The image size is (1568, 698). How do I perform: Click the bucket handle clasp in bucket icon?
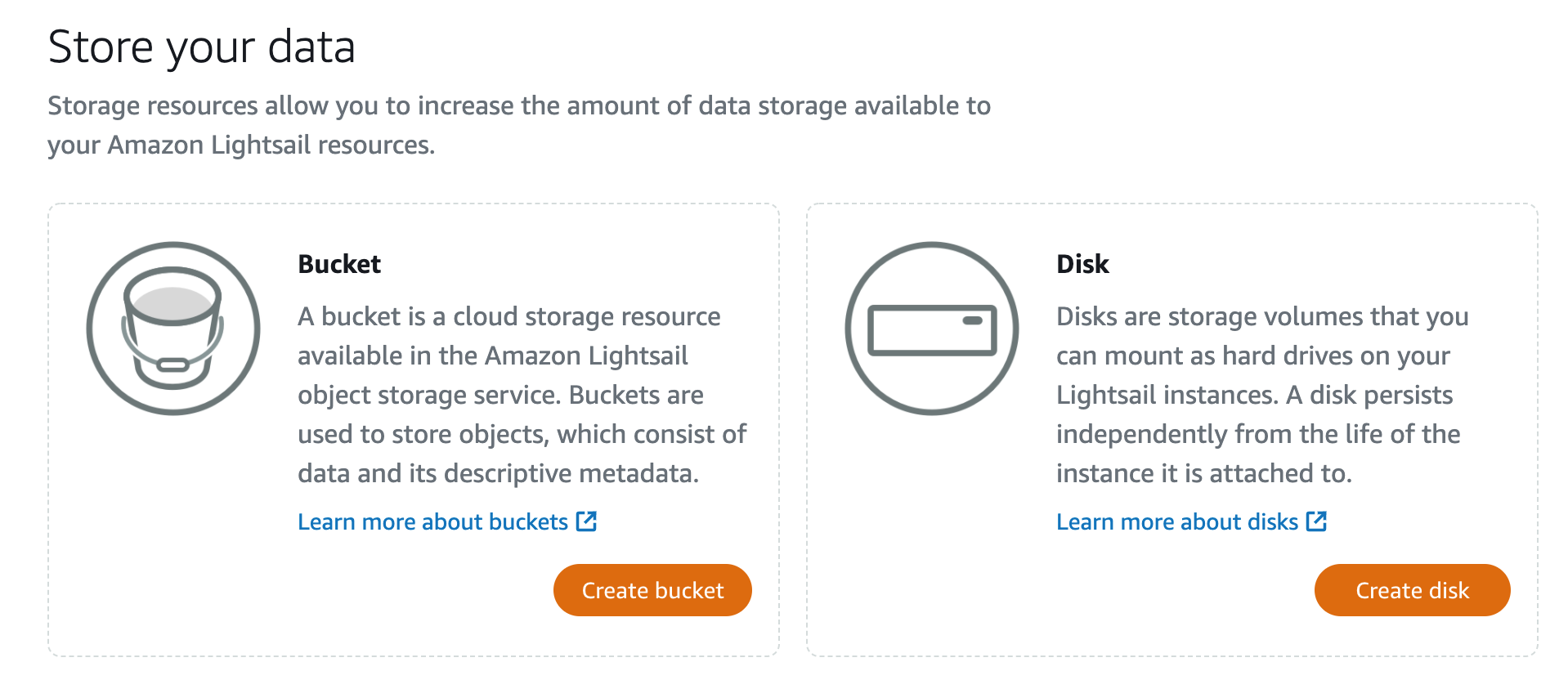coord(172,365)
